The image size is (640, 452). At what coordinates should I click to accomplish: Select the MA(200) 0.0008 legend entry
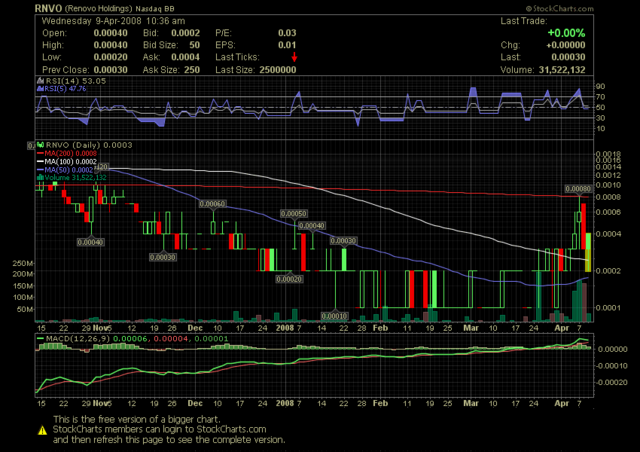pyautogui.click(x=67, y=153)
